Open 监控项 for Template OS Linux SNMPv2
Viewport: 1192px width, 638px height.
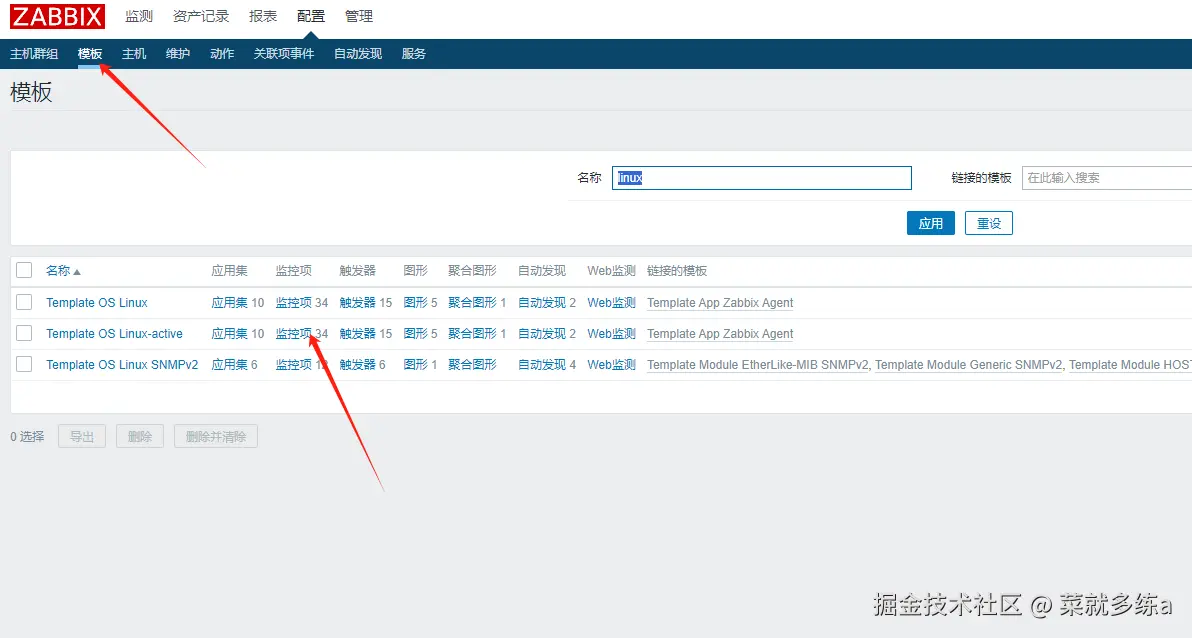pos(293,365)
